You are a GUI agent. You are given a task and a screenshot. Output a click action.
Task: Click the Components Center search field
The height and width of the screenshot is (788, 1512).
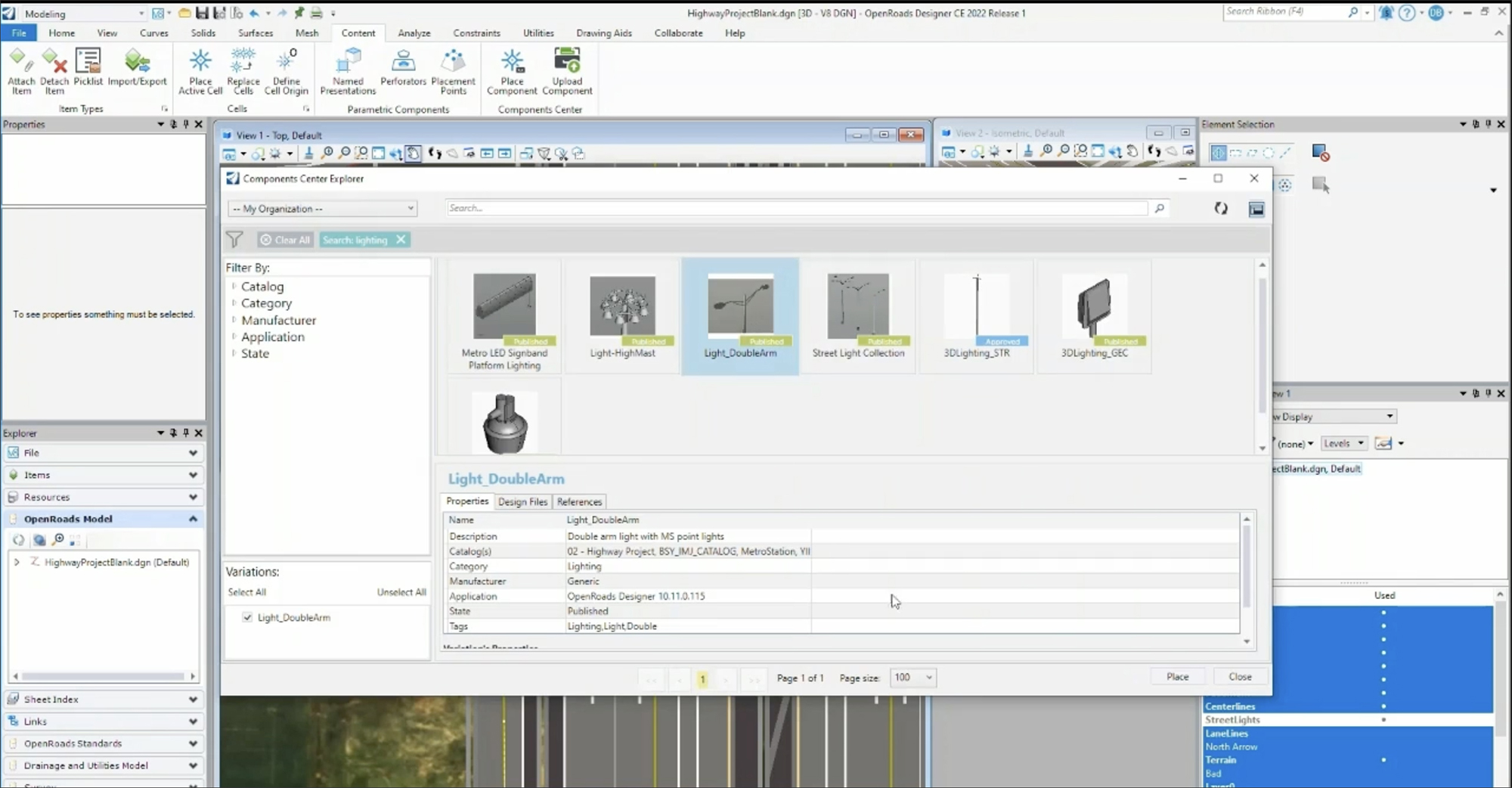[x=797, y=208]
